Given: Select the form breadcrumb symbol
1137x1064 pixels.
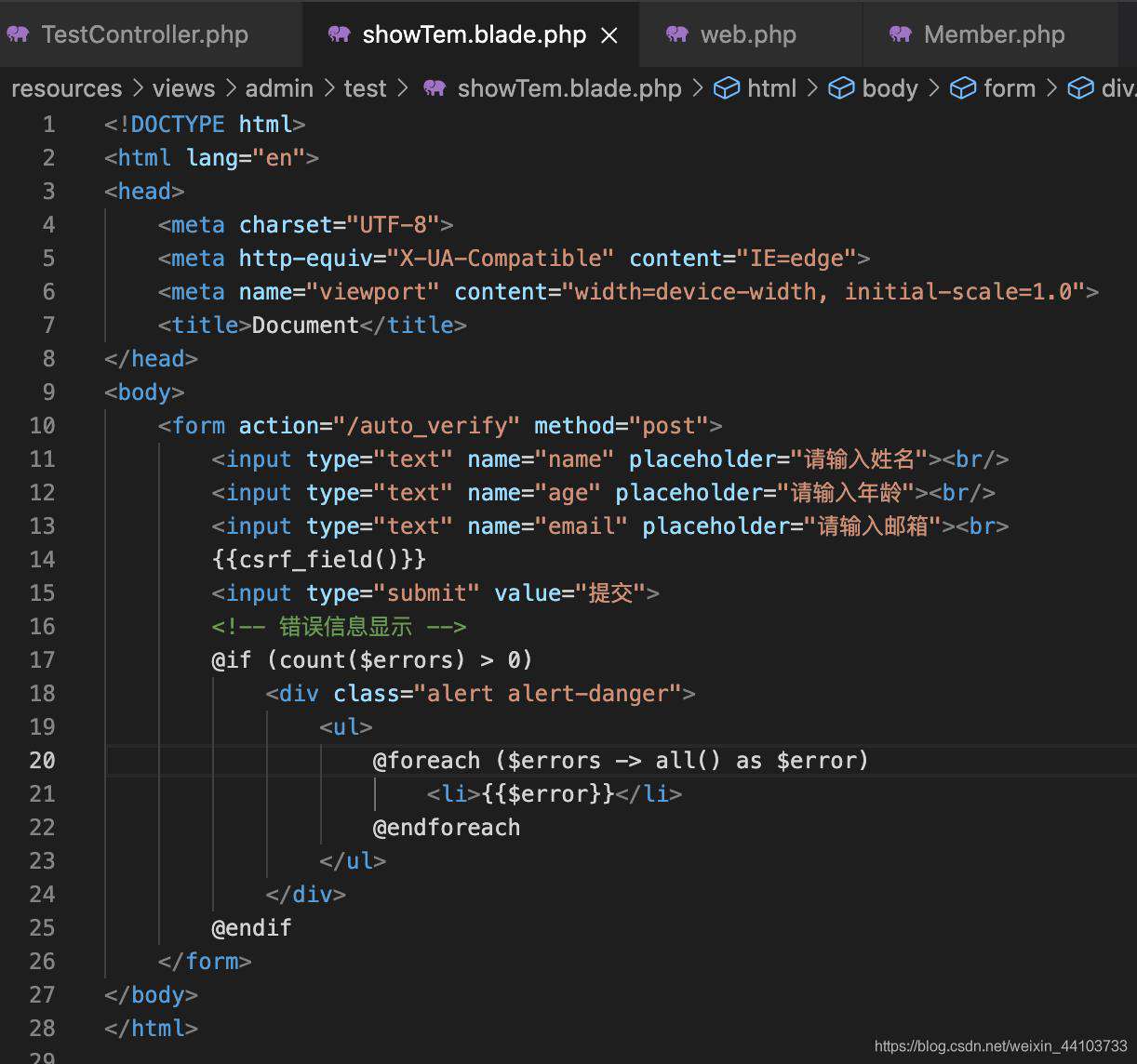Looking at the screenshot, I should point(1010,88).
